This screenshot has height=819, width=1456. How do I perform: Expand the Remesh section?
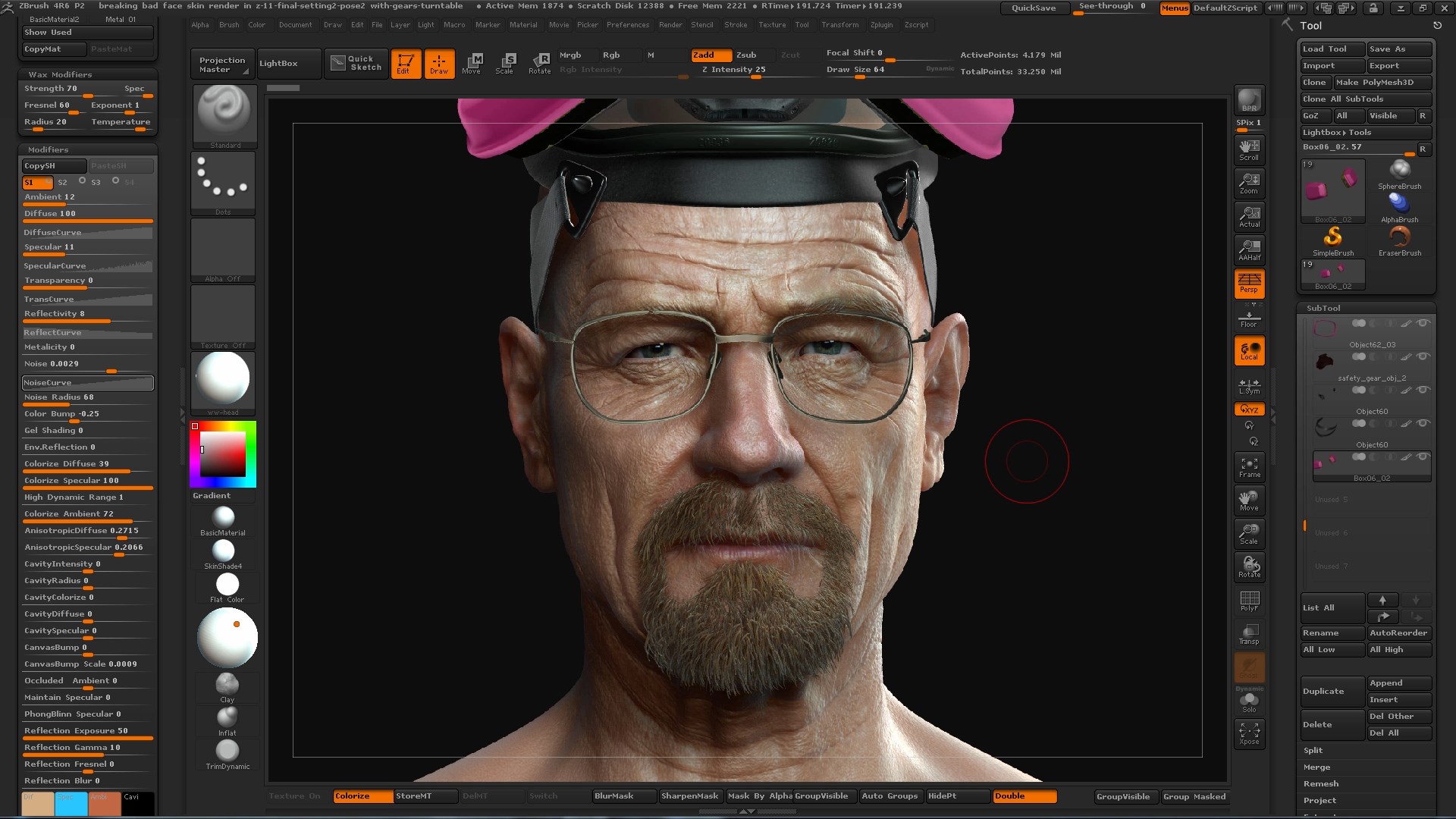[1321, 783]
